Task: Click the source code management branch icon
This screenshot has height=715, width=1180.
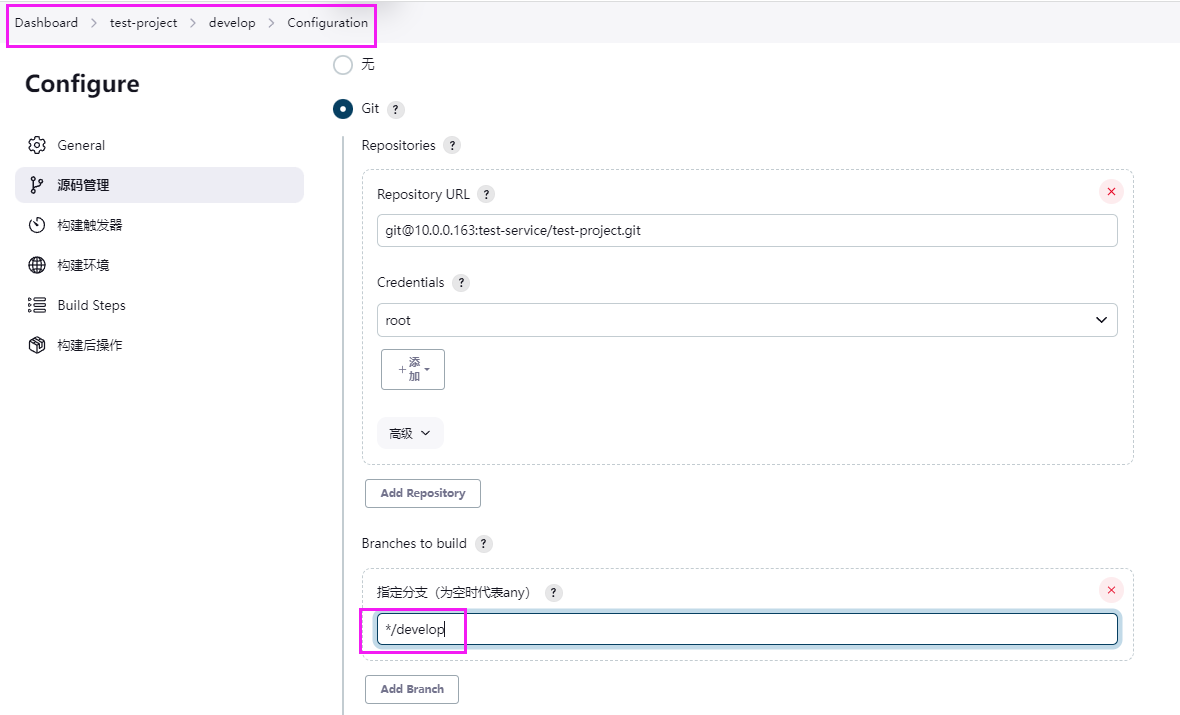Action: (37, 184)
